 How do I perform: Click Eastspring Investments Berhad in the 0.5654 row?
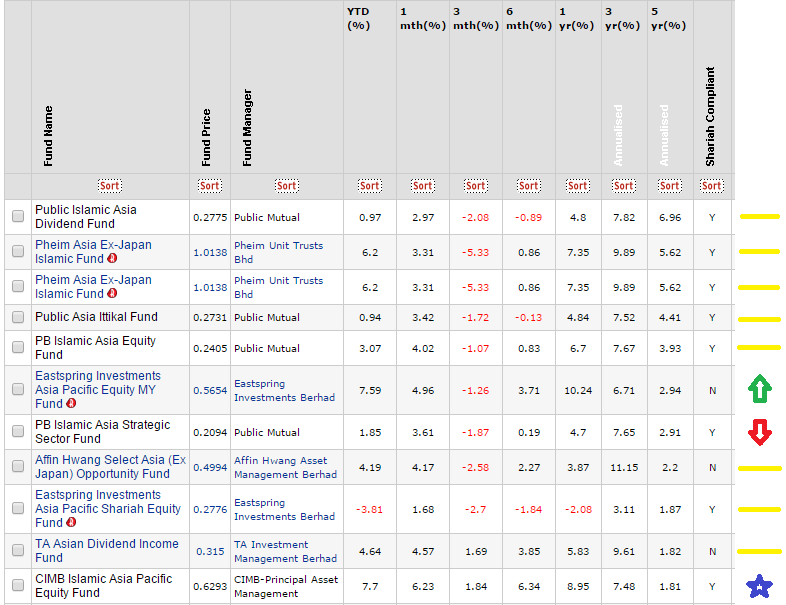coord(284,390)
